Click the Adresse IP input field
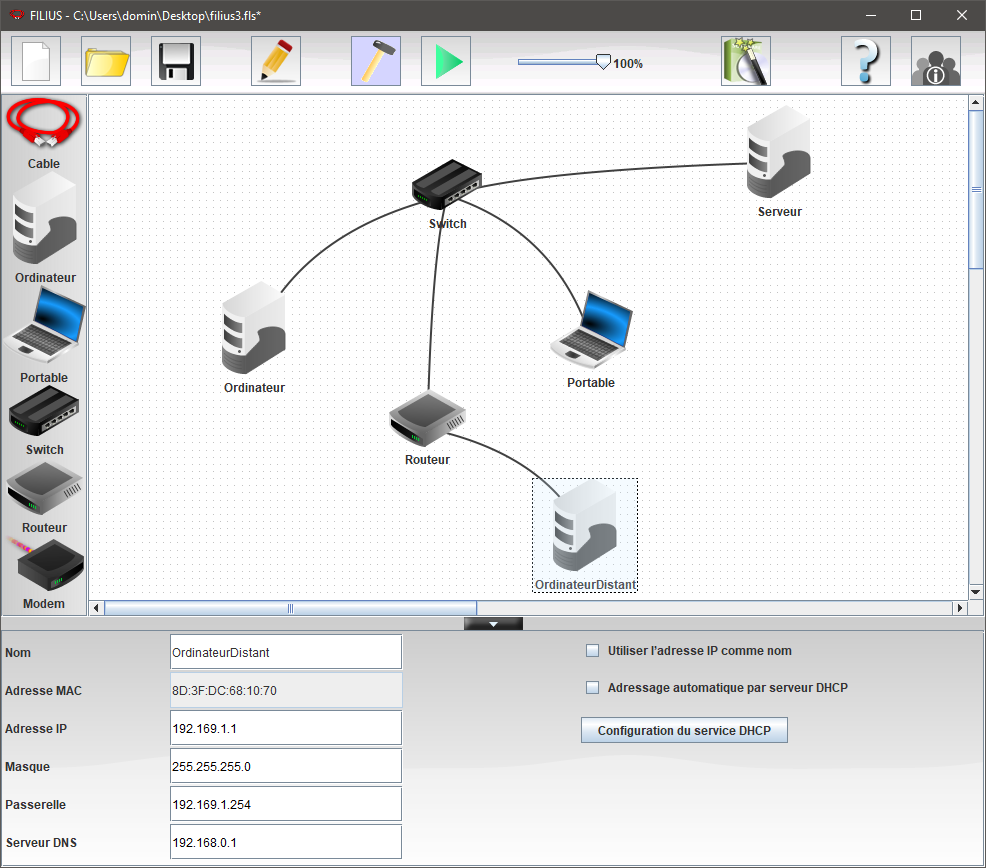Screen dimensions: 986x868 coord(286,728)
